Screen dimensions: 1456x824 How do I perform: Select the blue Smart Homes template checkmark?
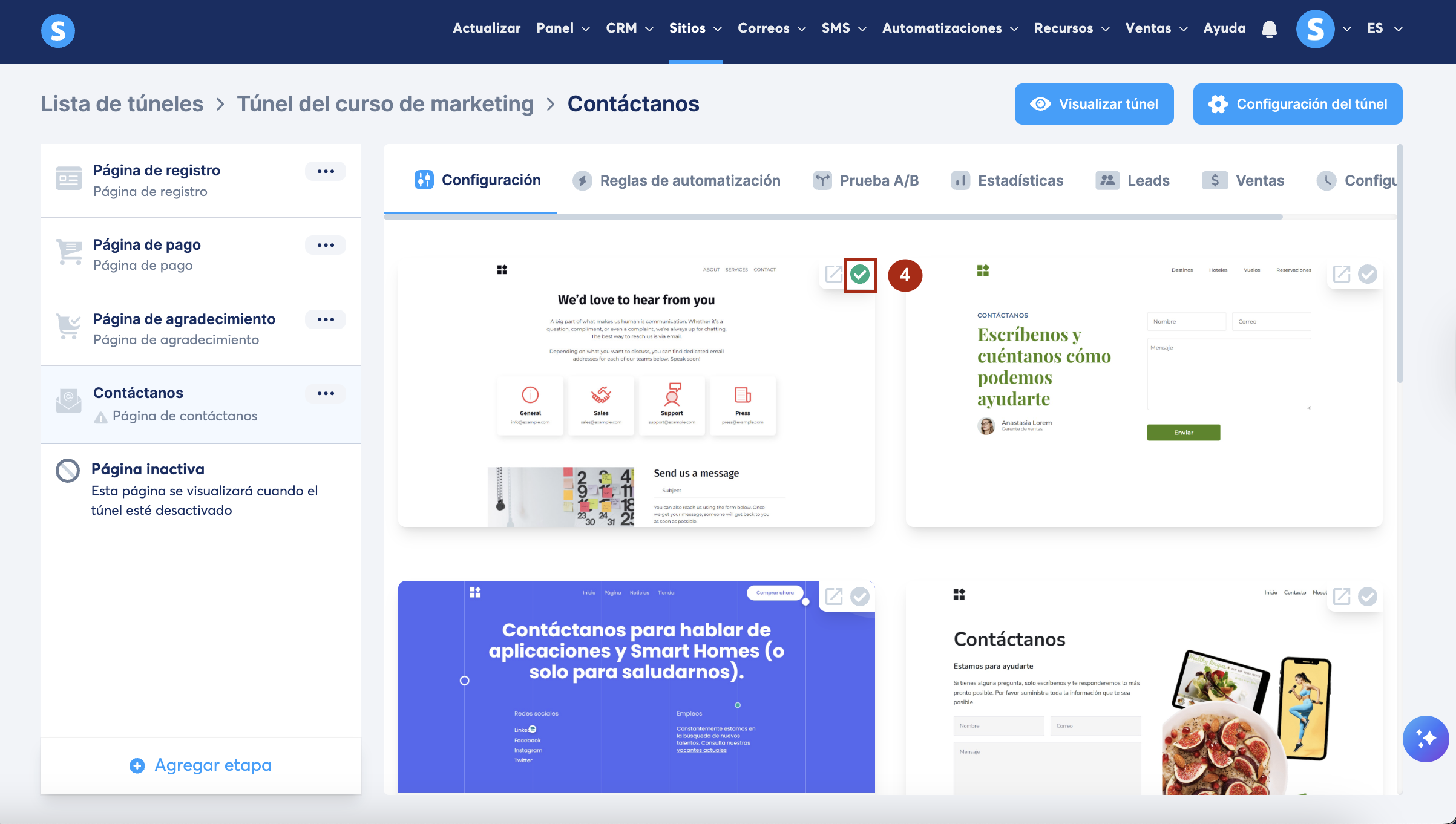coord(860,597)
